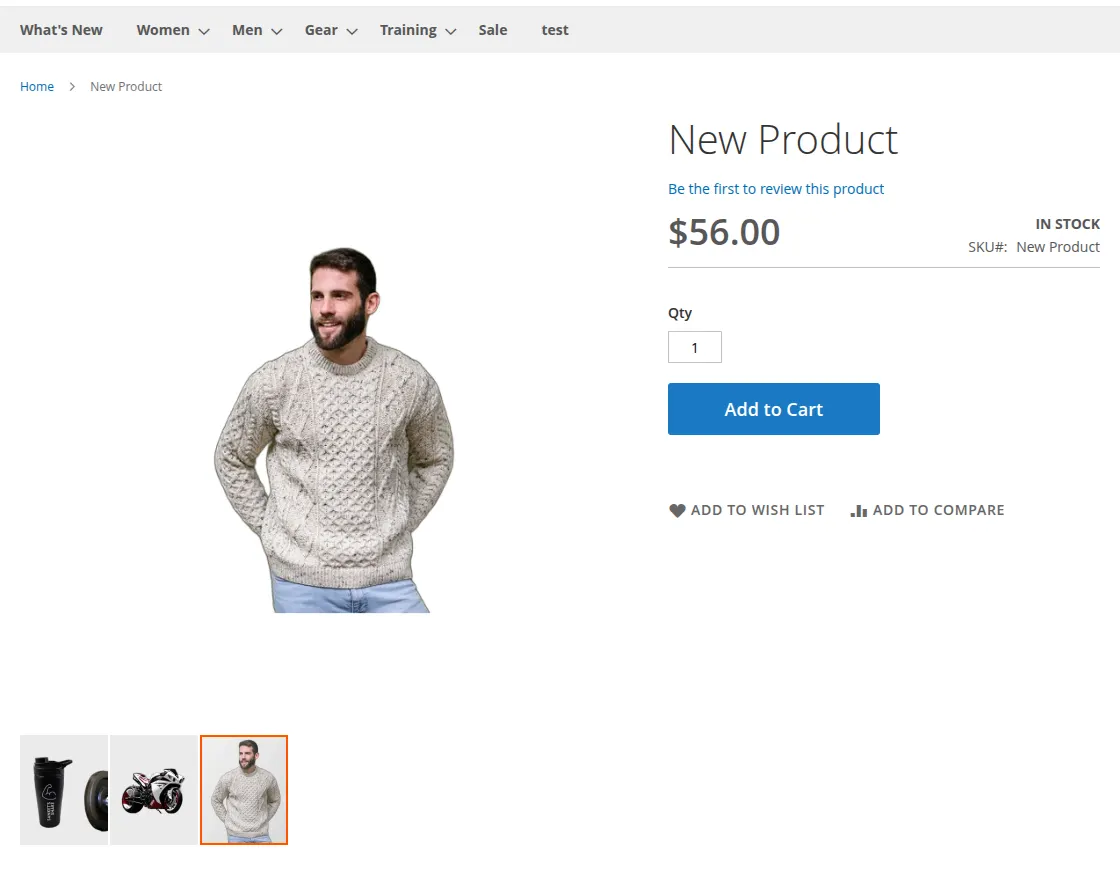The image size is (1120, 880).
Task: Open the review link for this product
Action: pos(776,189)
